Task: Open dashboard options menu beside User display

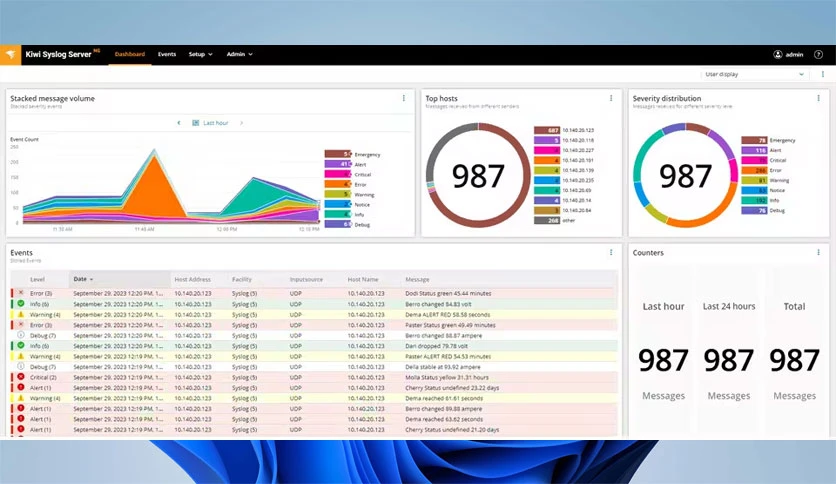Action: (x=823, y=75)
